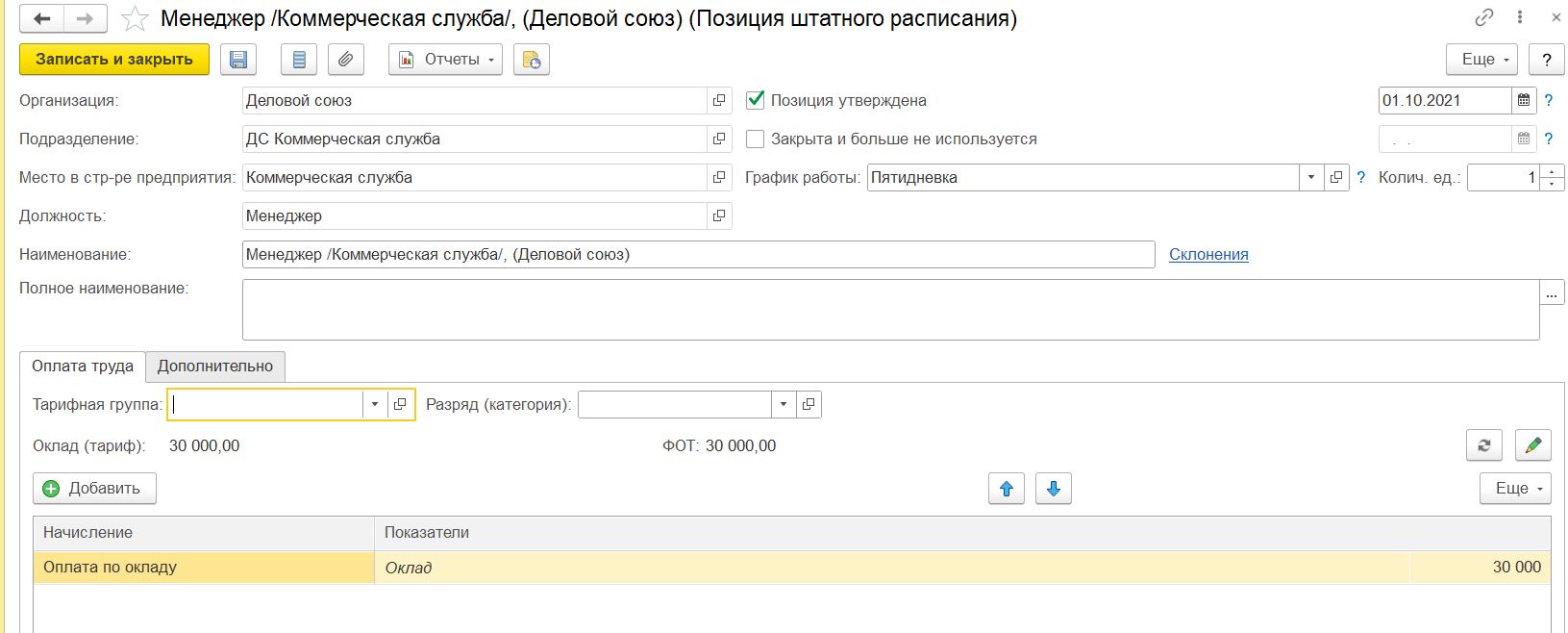Move accrual row down with blue arrow
The width and height of the screenshot is (1568, 633).
[x=1053, y=489]
